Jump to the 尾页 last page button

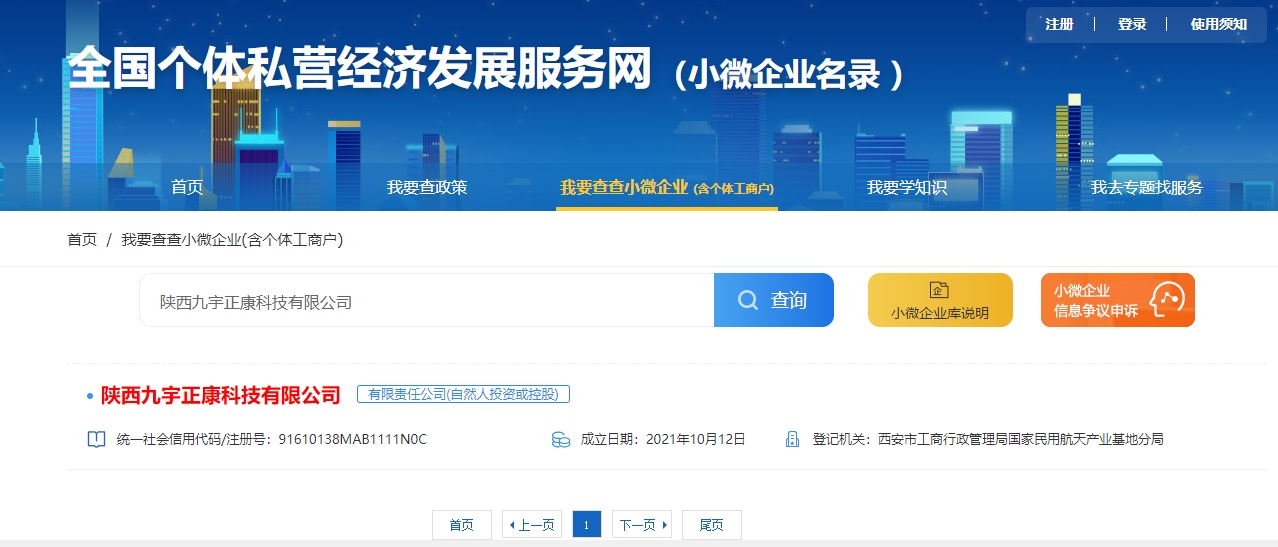point(711,525)
